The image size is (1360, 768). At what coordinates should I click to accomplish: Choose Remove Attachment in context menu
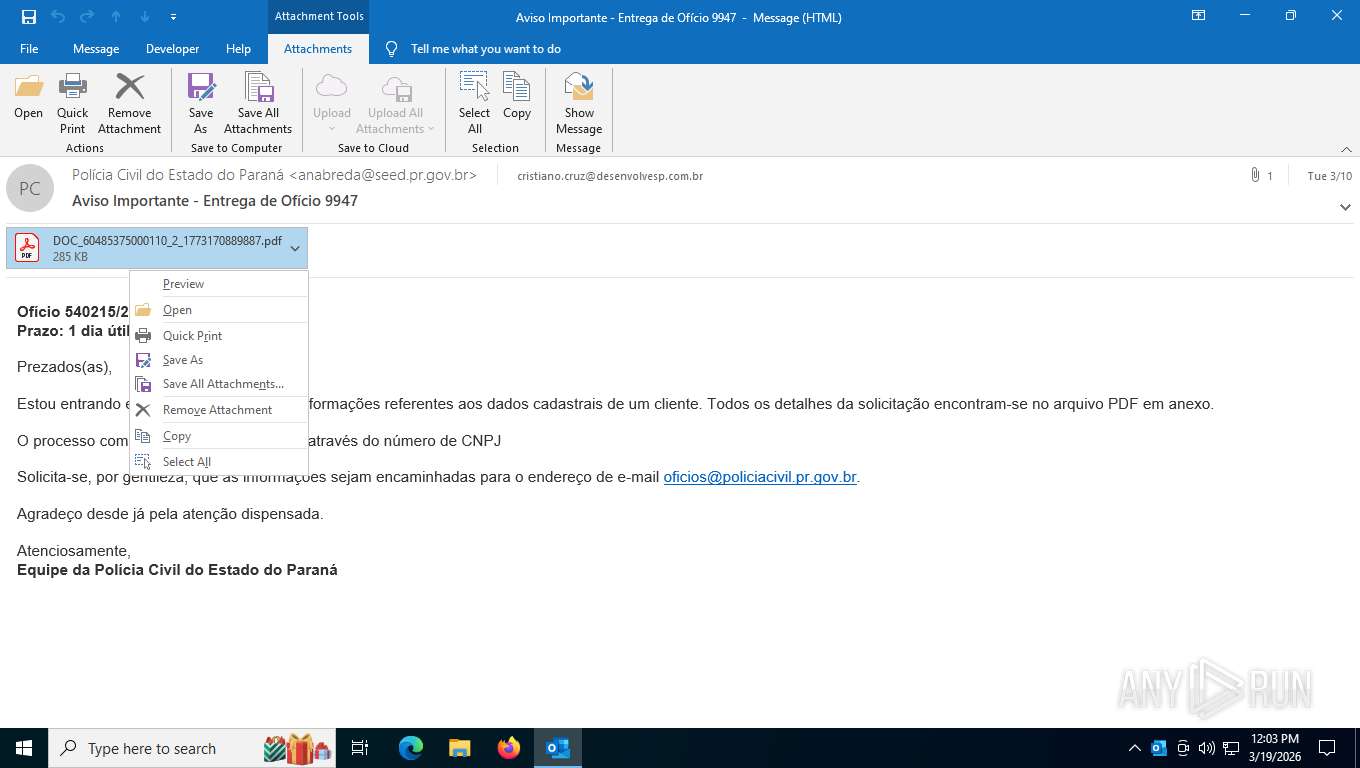coord(219,410)
